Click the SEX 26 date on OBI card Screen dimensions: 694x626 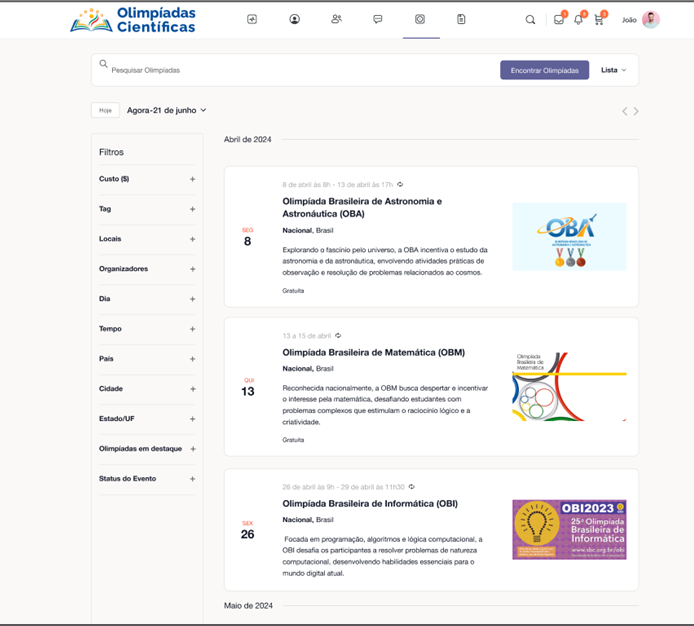coord(247,530)
